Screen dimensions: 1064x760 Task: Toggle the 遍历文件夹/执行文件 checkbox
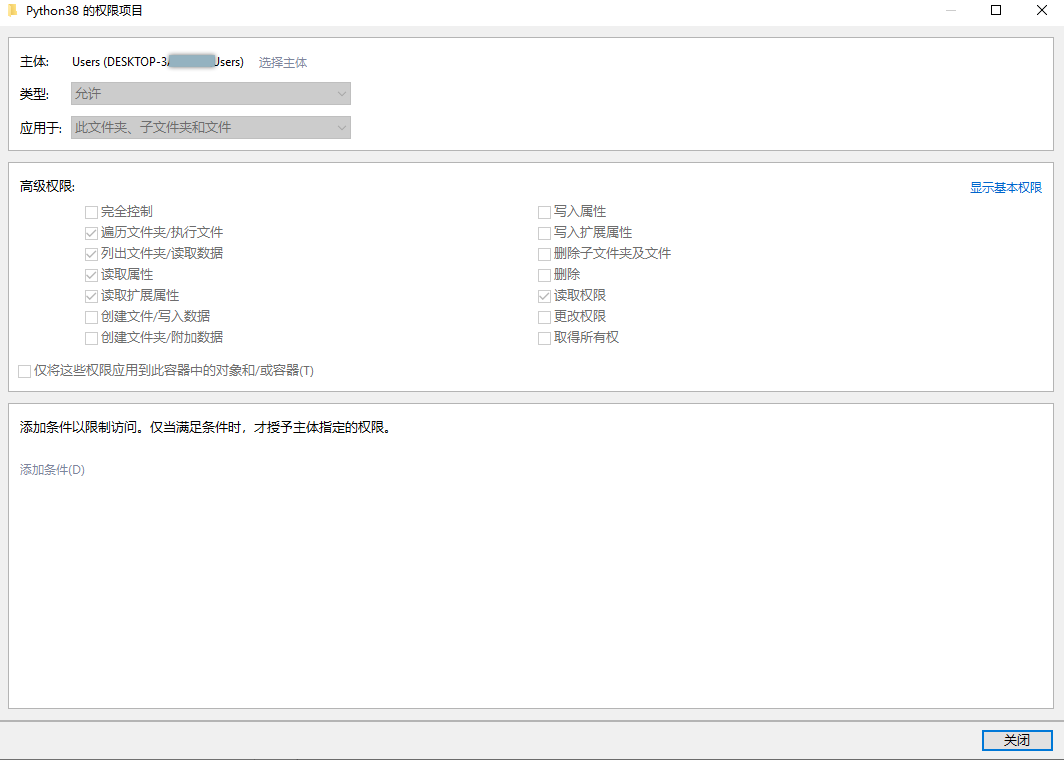click(92, 233)
